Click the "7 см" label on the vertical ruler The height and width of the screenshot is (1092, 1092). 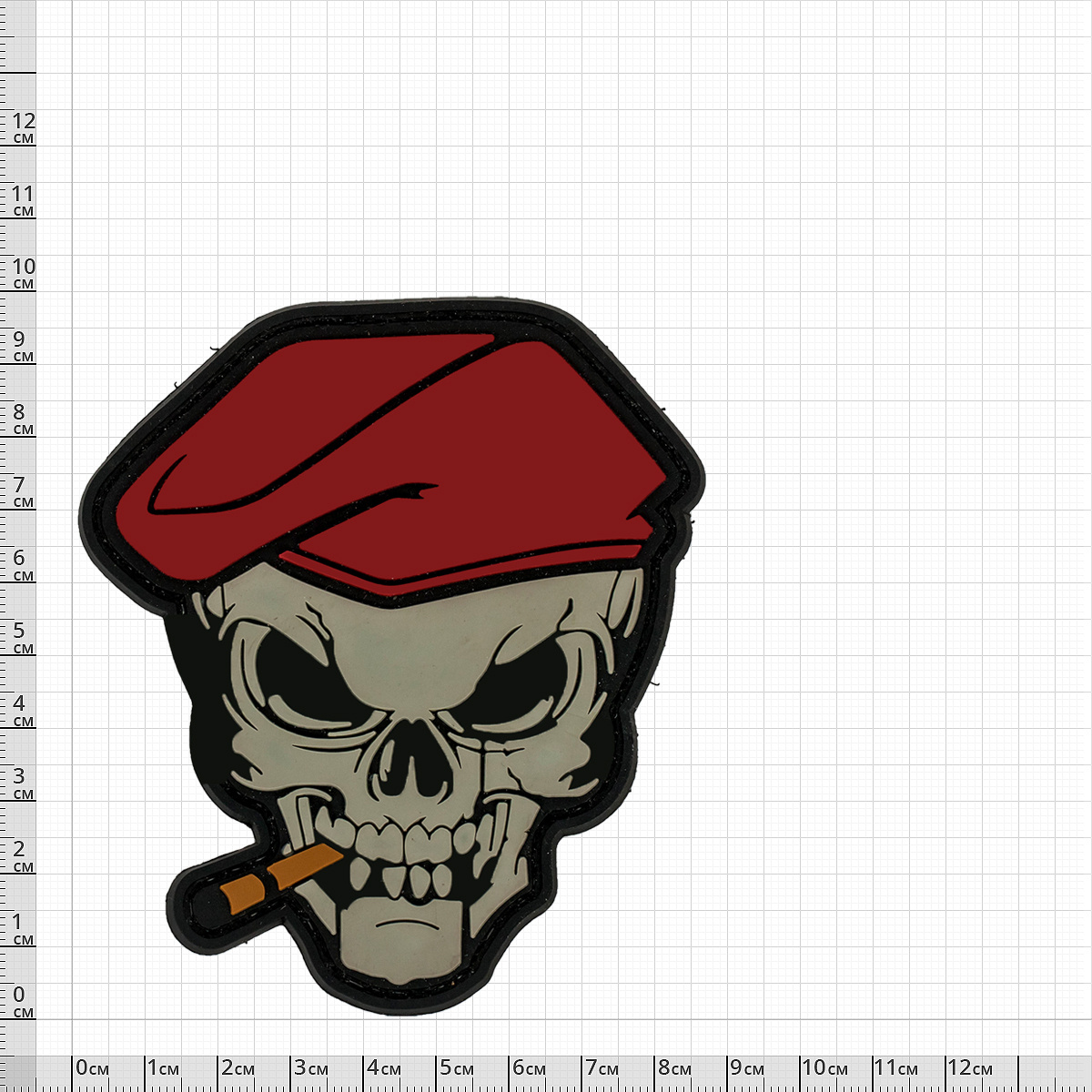pos(24,491)
